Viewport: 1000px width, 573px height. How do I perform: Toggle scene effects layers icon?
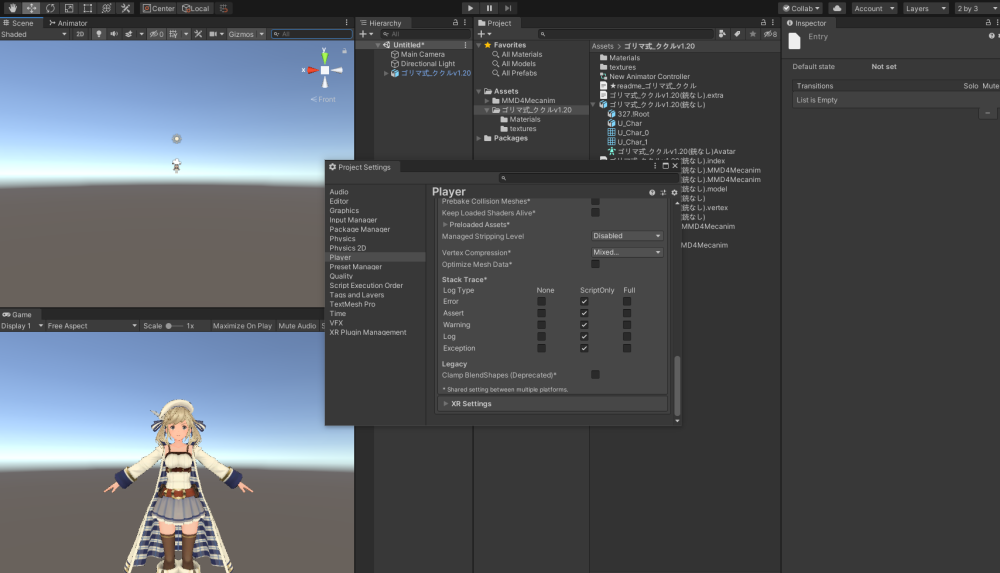[129, 34]
